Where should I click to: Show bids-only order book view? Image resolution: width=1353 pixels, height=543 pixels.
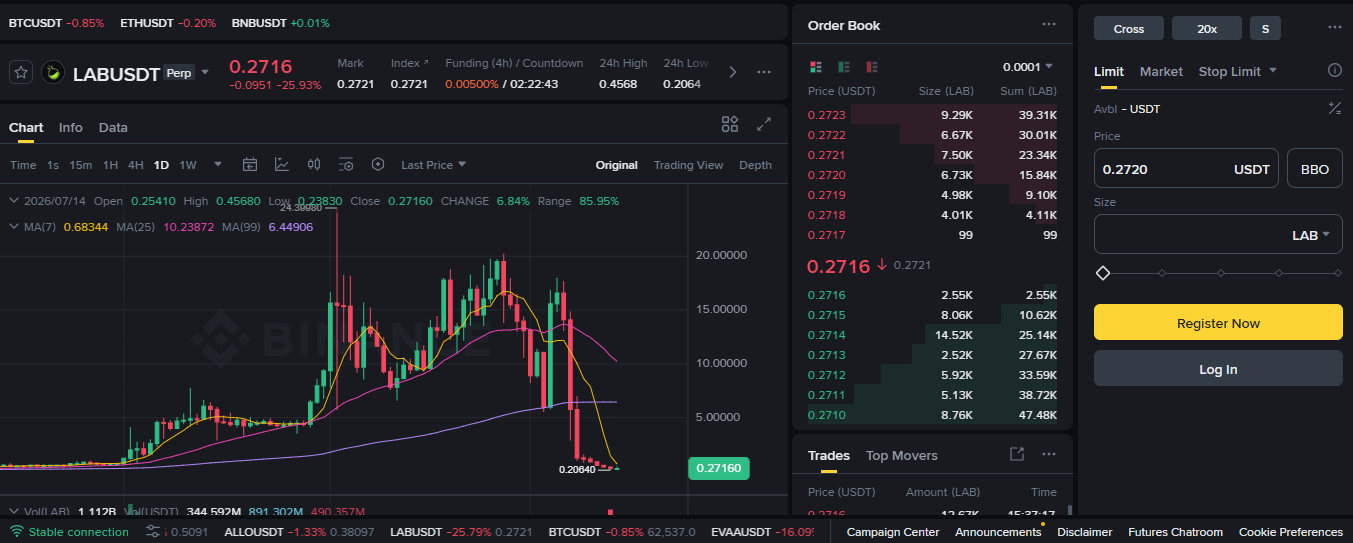click(x=844, y=67)
